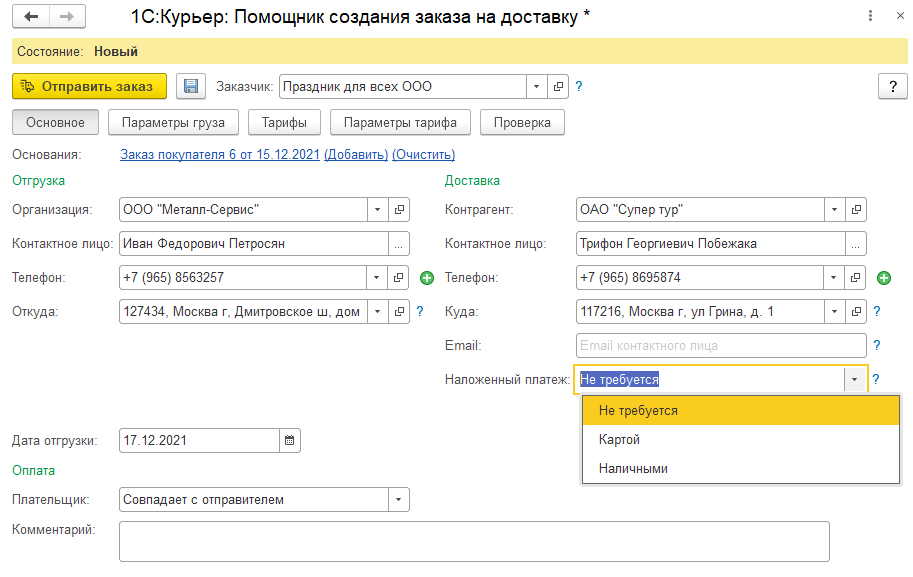
Task: Expand the Организация dropdown
Action: pos(377,210)
